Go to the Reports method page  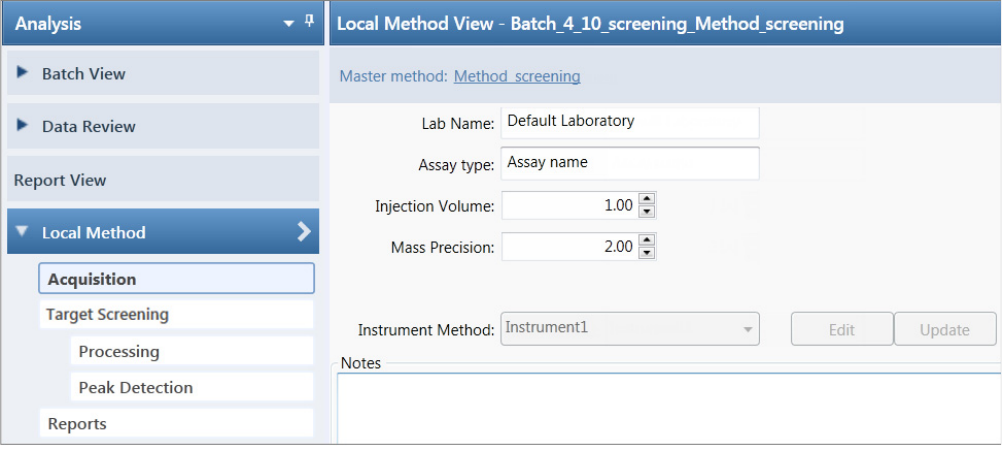point(176,423)
